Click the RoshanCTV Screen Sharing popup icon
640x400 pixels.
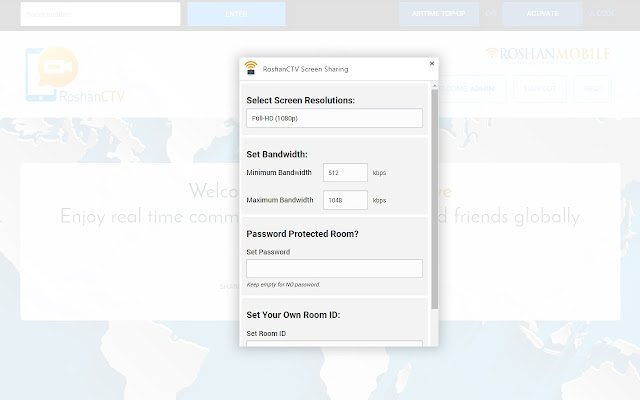tap(251, 68)
